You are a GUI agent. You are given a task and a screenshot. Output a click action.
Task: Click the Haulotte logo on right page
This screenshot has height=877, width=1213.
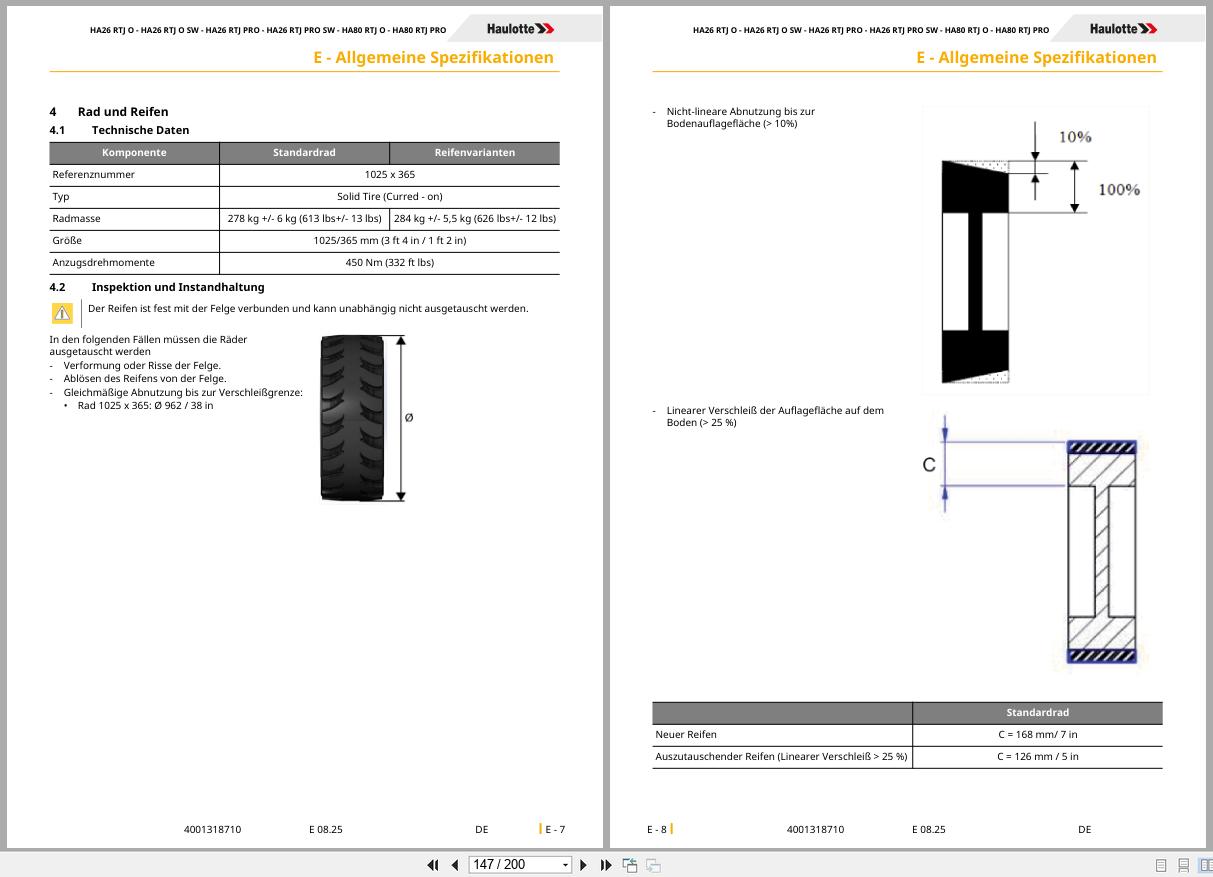[1123, 29]
